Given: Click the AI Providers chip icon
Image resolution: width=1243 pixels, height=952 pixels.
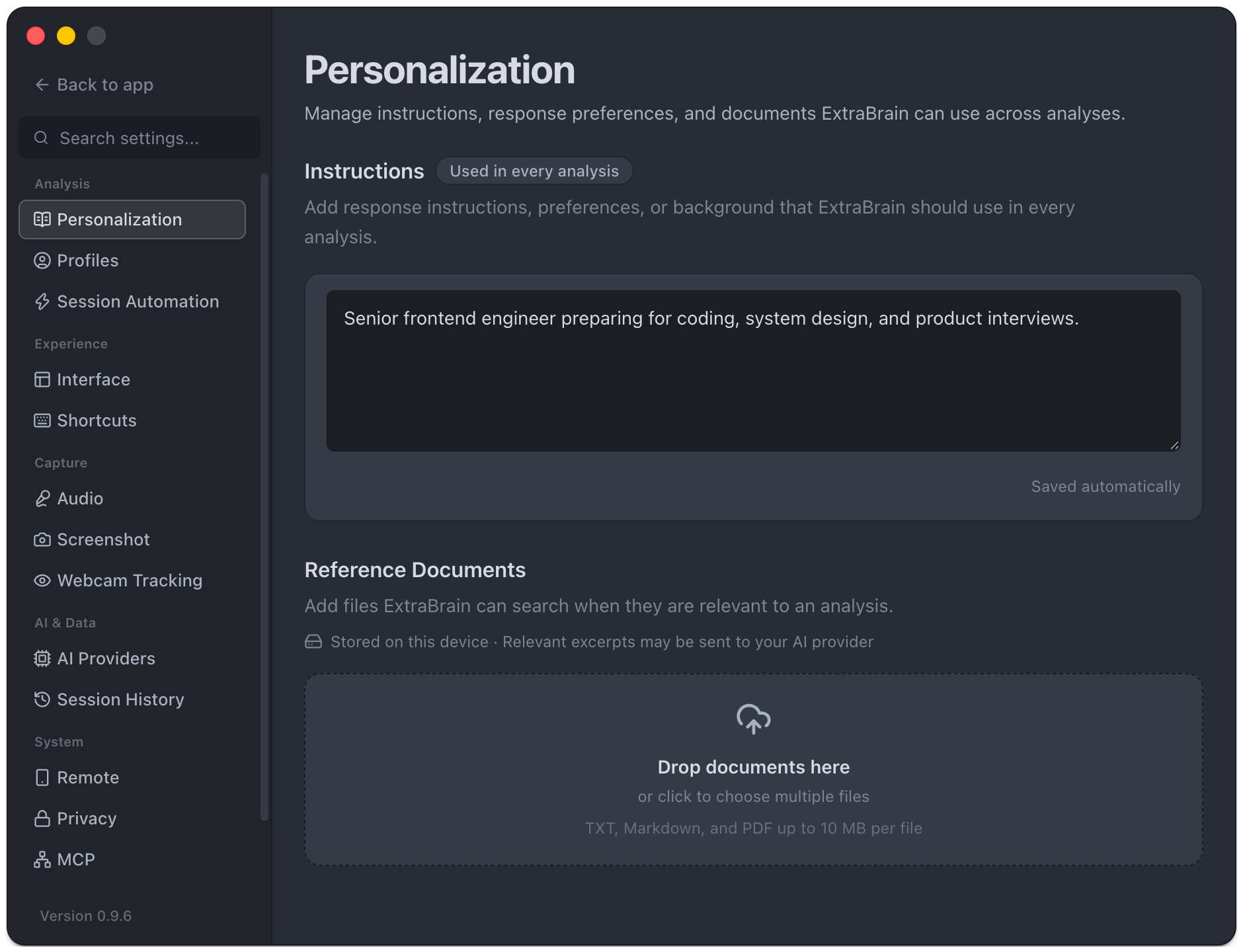Looking at the screenshot, I should 42,658.
